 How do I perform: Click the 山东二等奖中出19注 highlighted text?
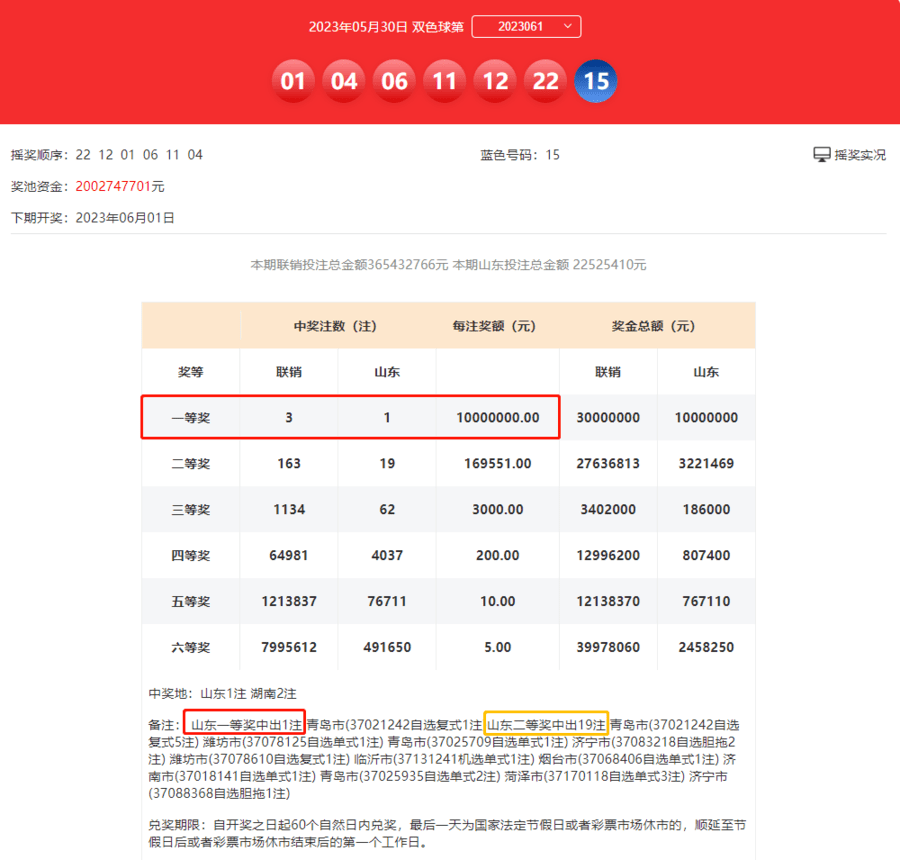pyautogui.click(x=546, y=724)
